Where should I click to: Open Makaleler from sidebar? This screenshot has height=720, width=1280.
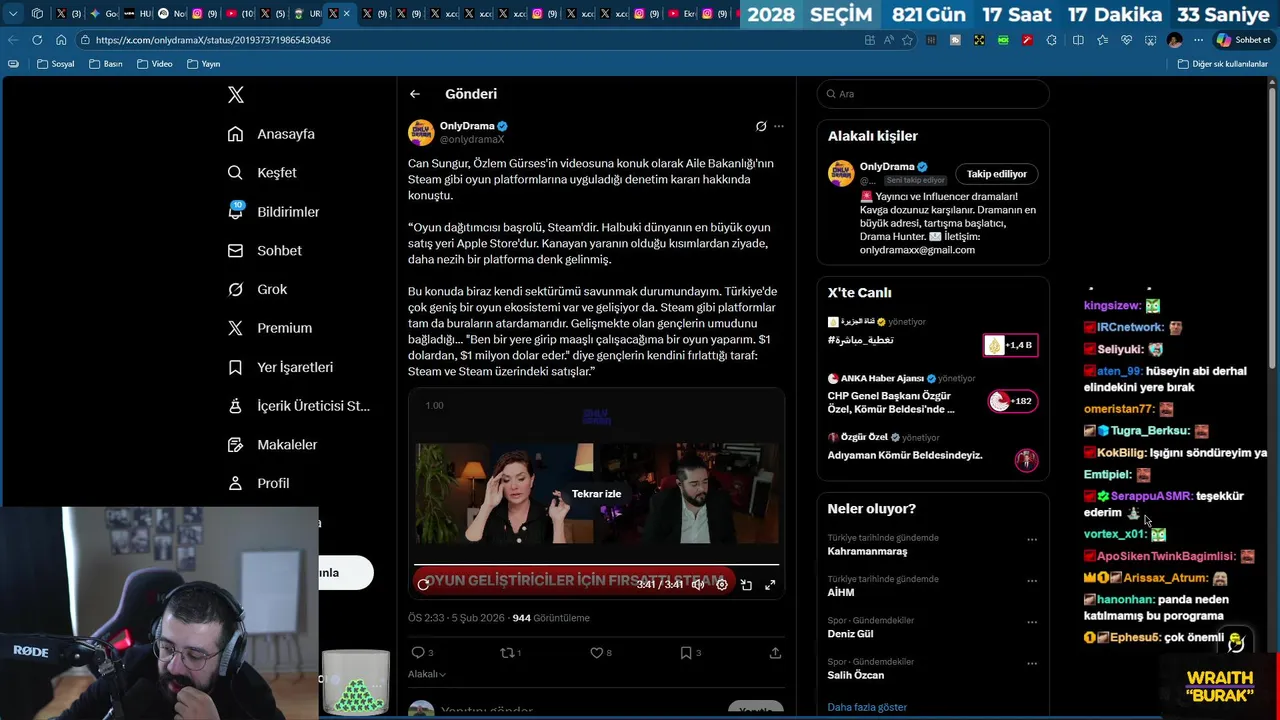click(273, 444)
